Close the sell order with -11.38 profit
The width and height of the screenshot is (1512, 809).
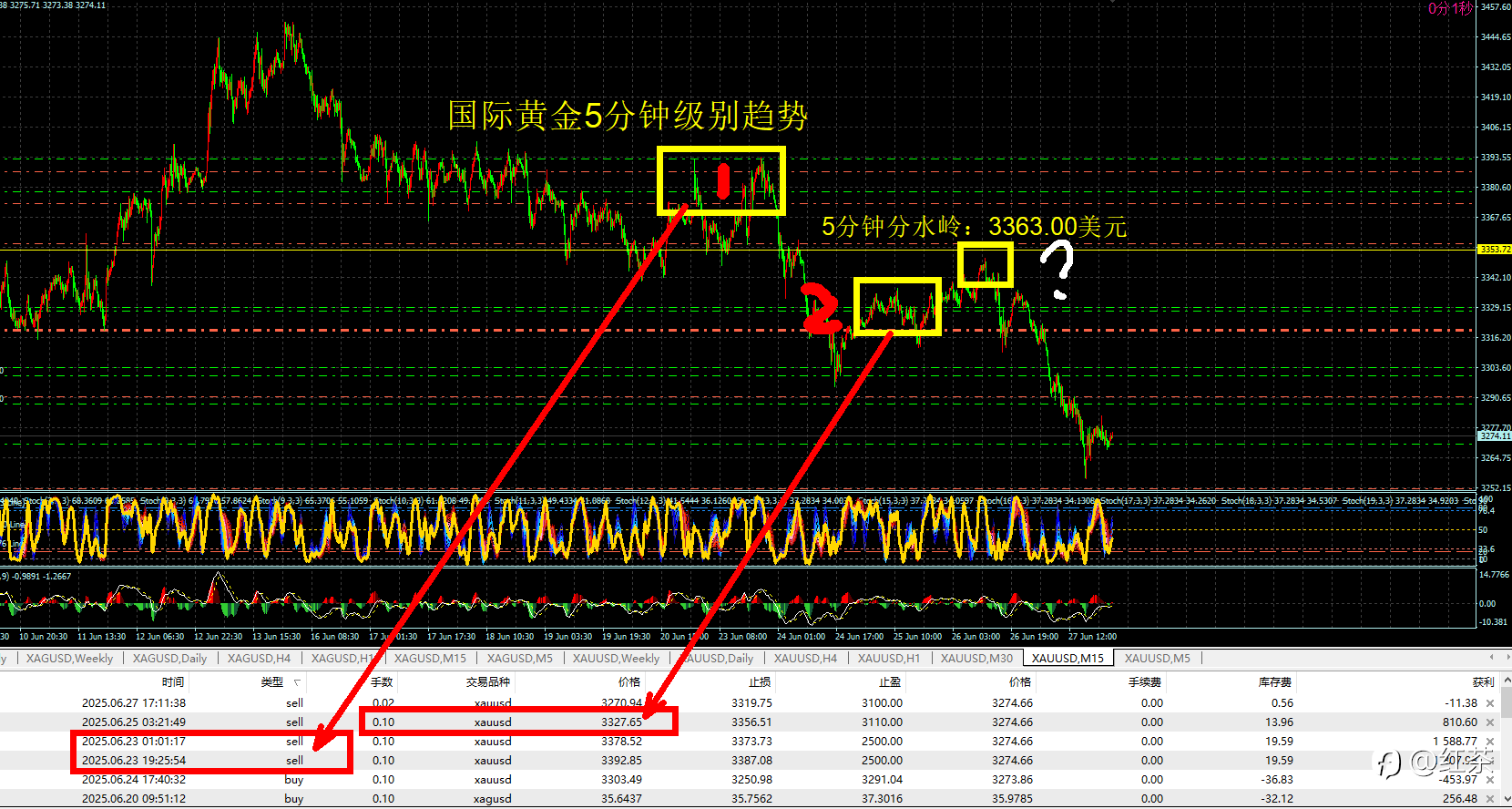point(1490,703)
